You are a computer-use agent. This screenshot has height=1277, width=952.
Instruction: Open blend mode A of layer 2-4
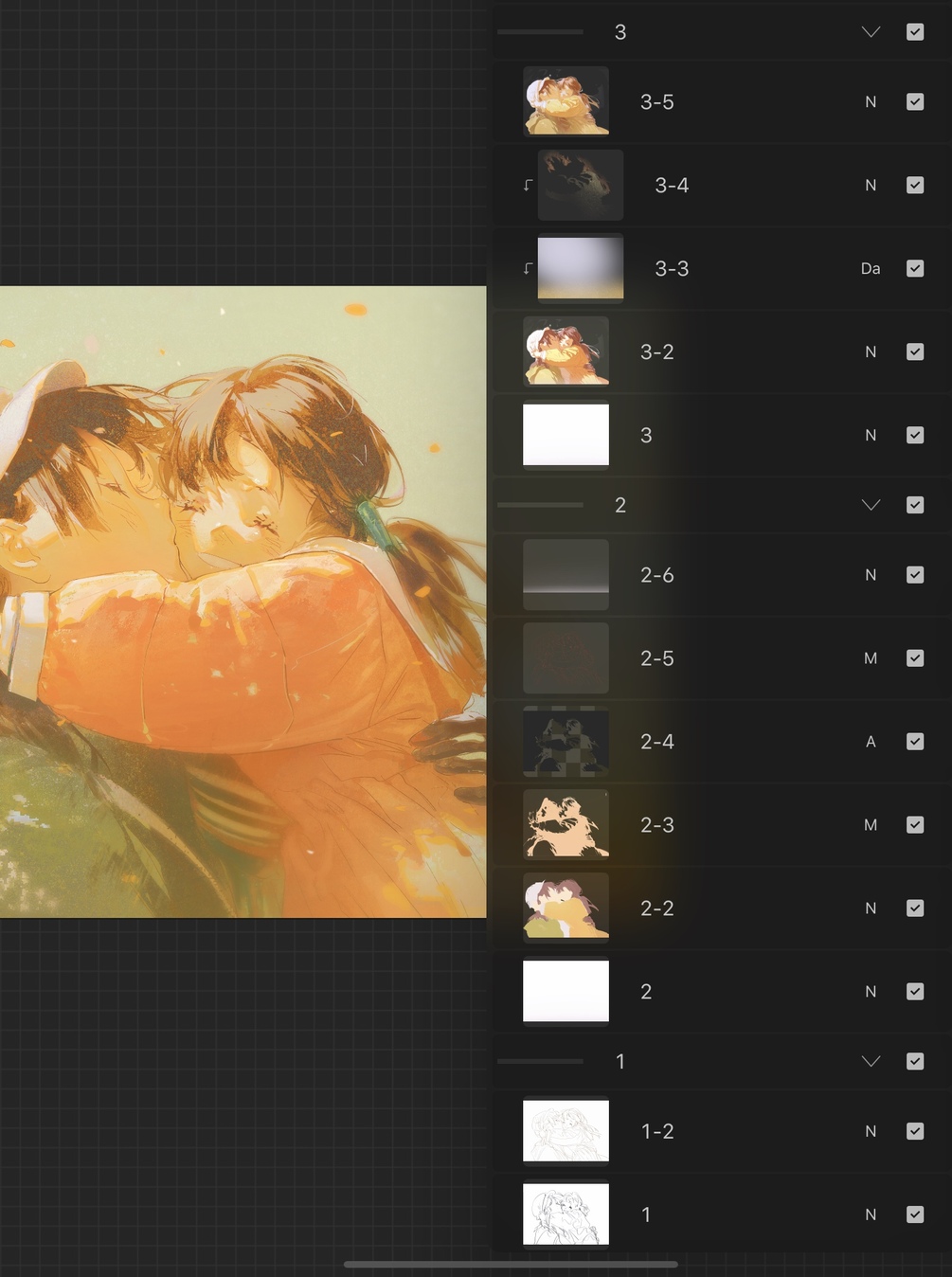point(871,742)
